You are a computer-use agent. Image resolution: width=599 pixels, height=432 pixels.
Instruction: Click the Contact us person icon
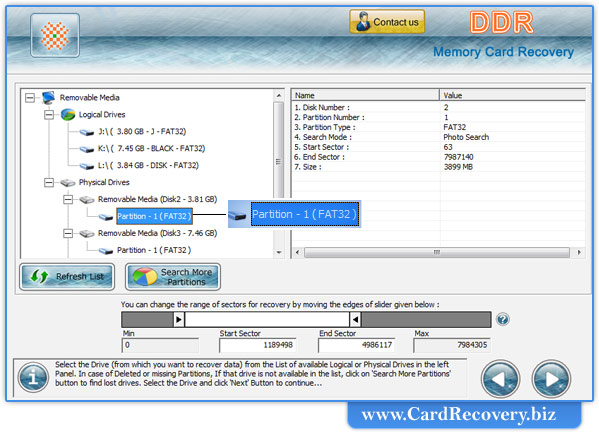[362, 22]
